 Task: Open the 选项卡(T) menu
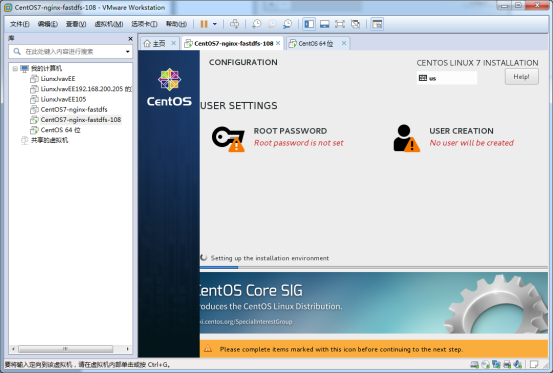point(144,24)
